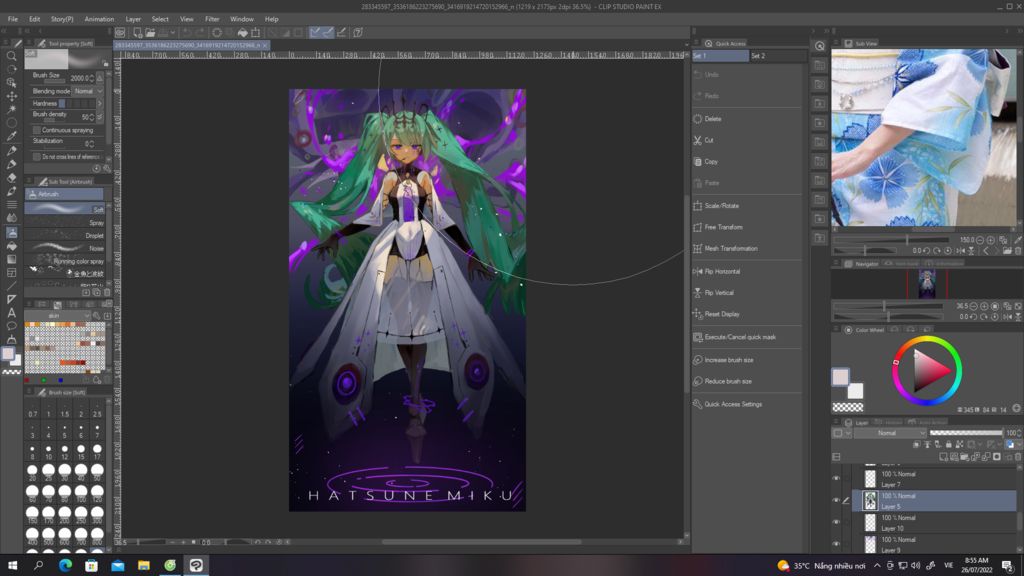This screenshot has height=576, width=1024.
Task: Click the Brush Size value stepper
Action: tap(91, 78)
